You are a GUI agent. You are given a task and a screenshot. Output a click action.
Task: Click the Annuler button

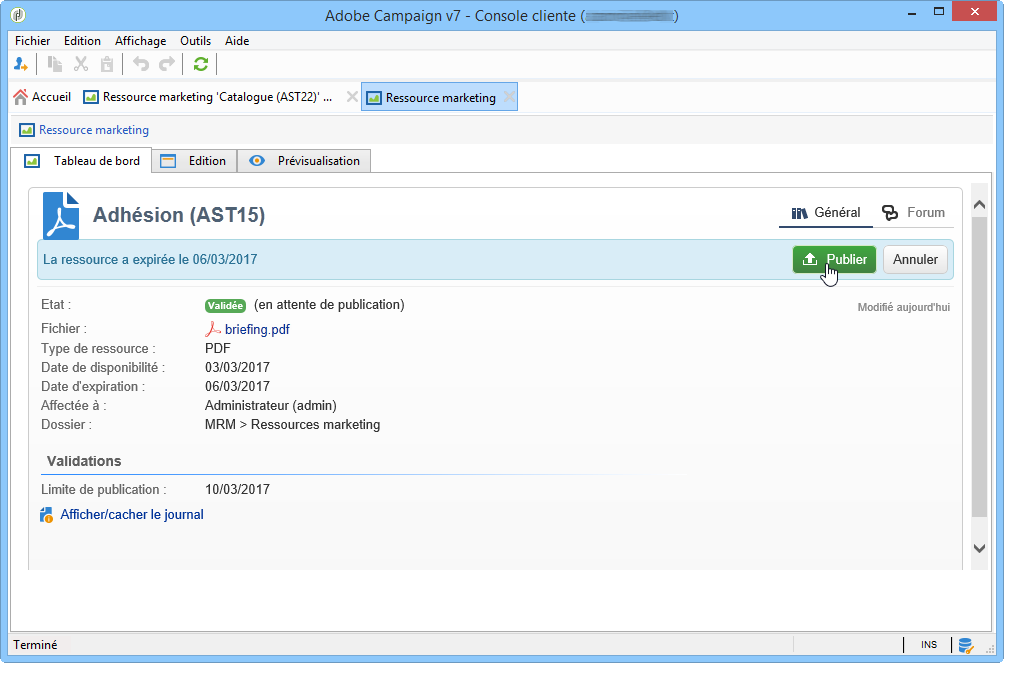915,259
